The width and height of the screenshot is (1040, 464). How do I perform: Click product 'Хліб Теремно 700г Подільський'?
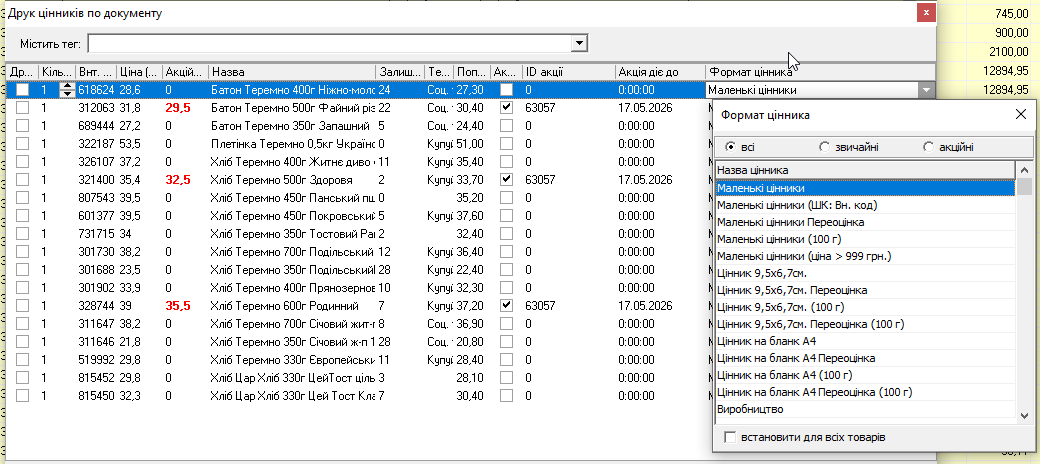click(292, 252)
